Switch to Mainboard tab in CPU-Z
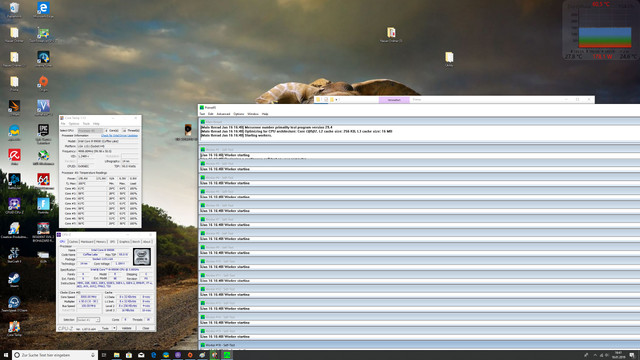The height and width of the screenshot is (360, 640). point(87,242)
